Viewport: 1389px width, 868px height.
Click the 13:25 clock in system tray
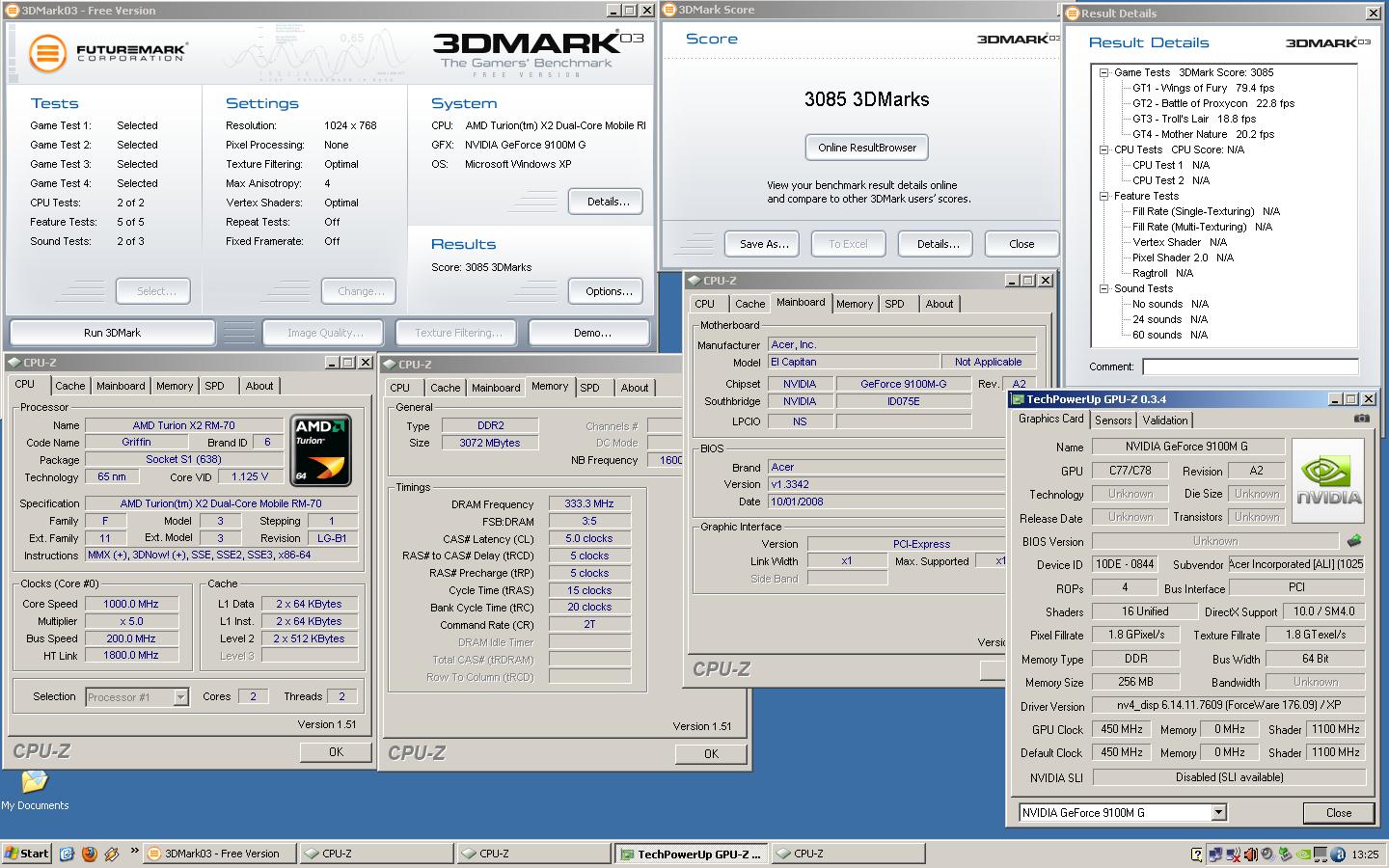(1365, 854)
